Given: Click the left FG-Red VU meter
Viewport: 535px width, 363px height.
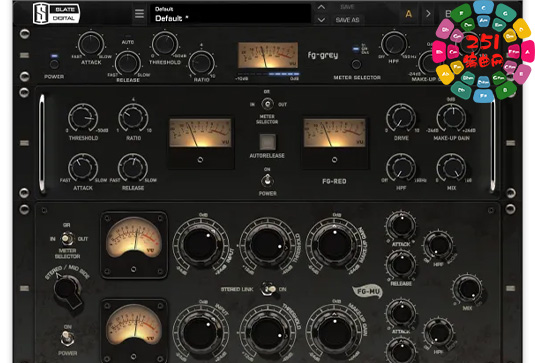Looking at the screenshot, I should coord(200,133).
